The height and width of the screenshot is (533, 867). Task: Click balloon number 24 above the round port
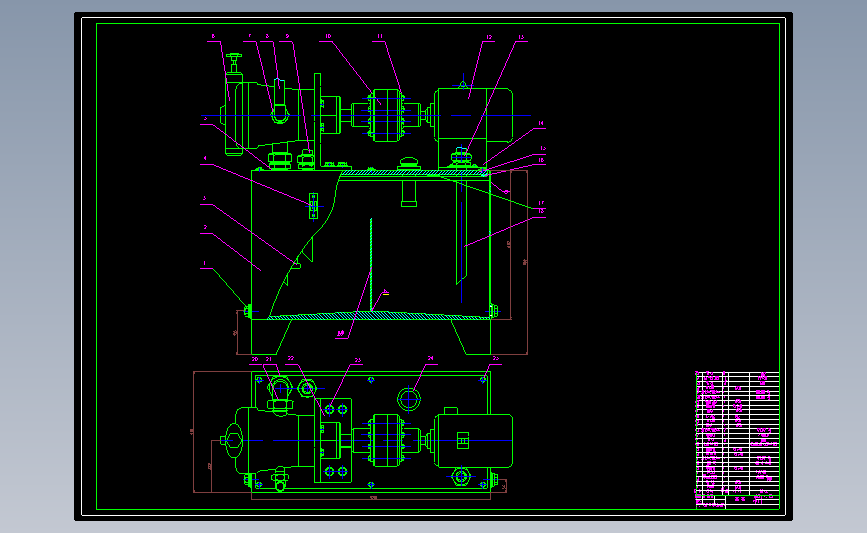pyautogui.click(x=431, y=359)
